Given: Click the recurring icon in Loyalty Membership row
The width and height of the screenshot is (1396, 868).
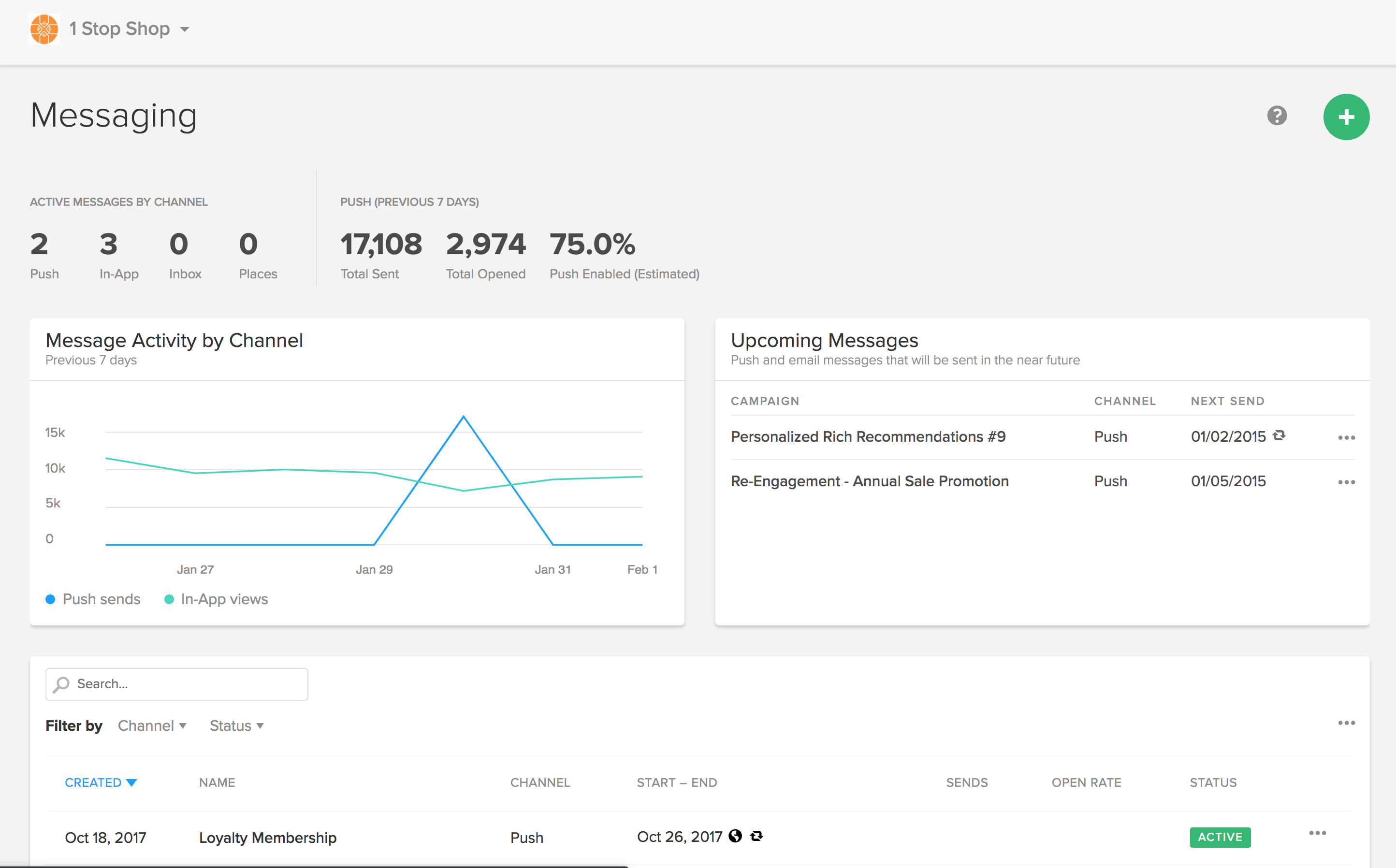Looking at the screenshot, I should (x=756, y=836).
